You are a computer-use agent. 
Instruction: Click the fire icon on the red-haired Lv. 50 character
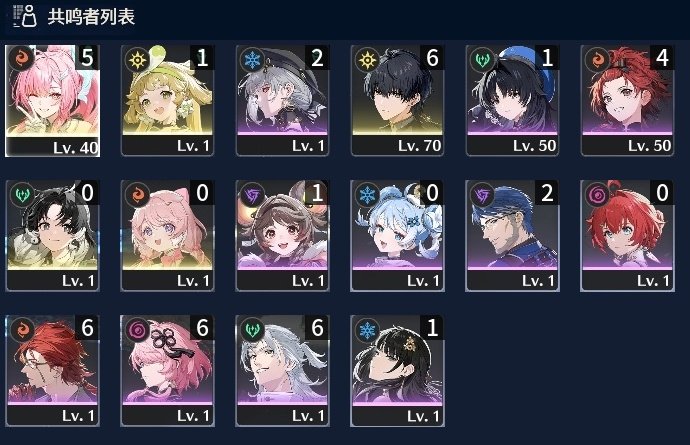coord(597,59)
